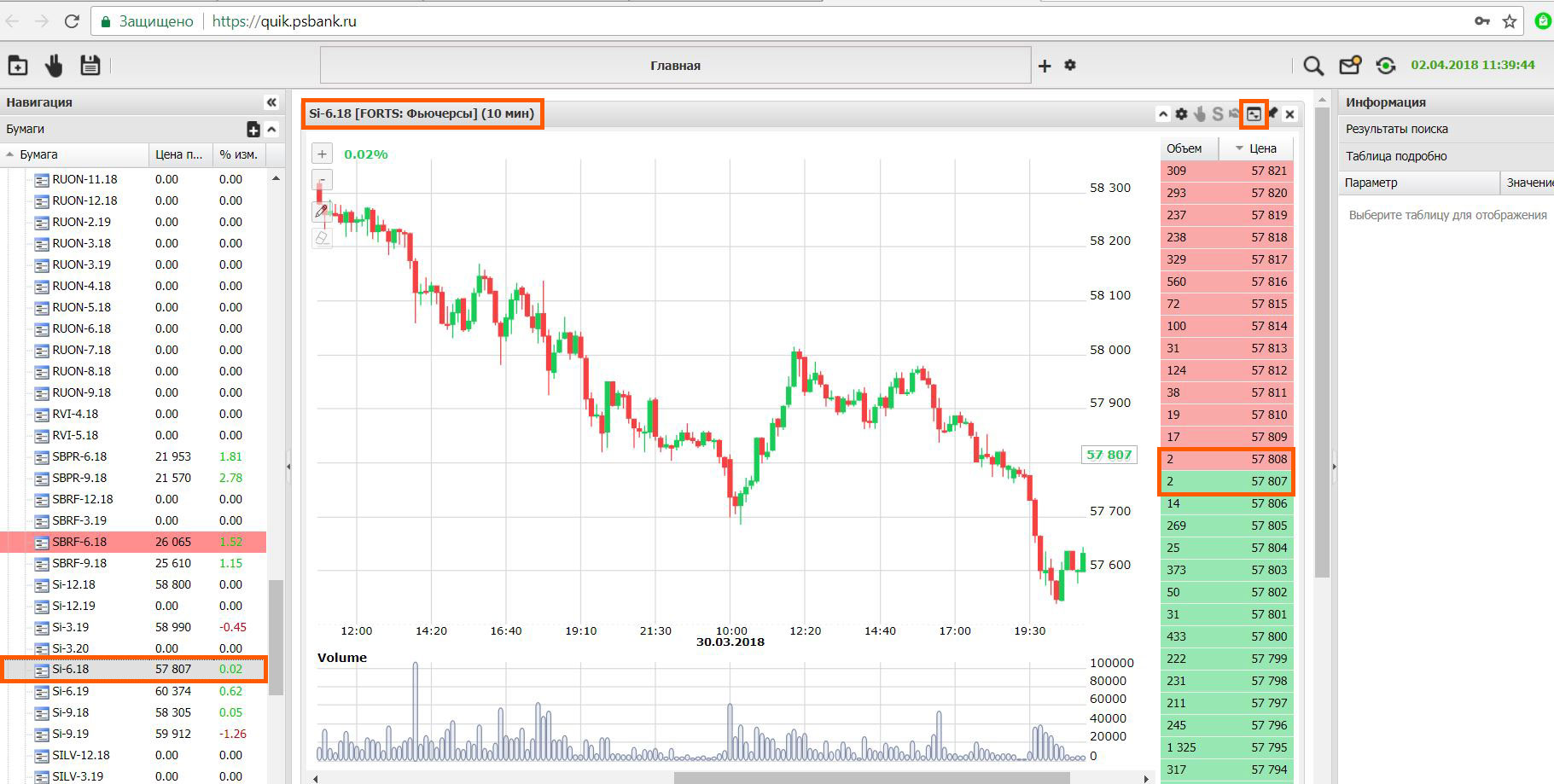Toggle the order book window icon

coord(1254,114)
